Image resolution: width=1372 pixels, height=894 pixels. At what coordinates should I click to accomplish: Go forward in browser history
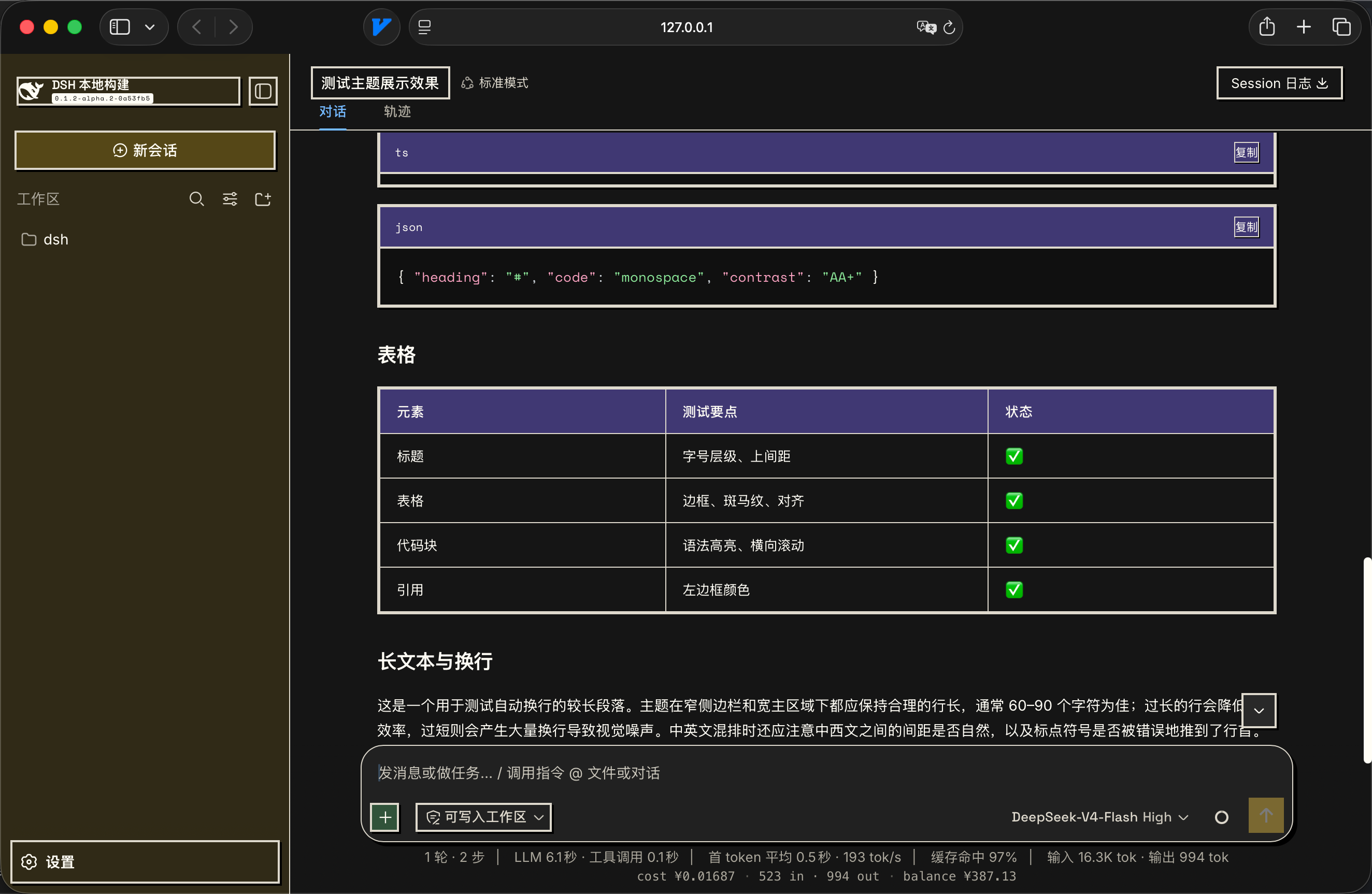pyautogui.click(x=233, y=27)
